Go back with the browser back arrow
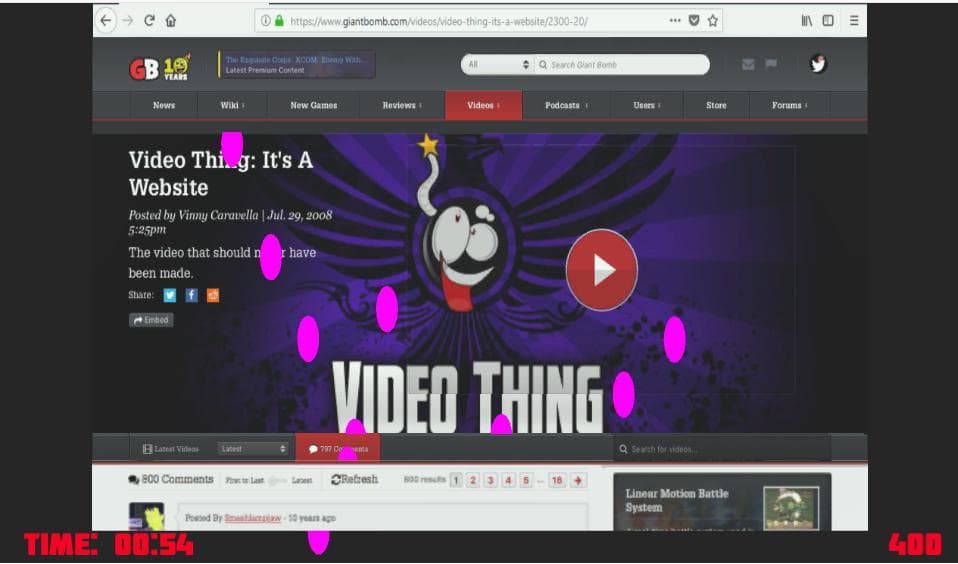 pyautogui.click(x=106, y=21)
